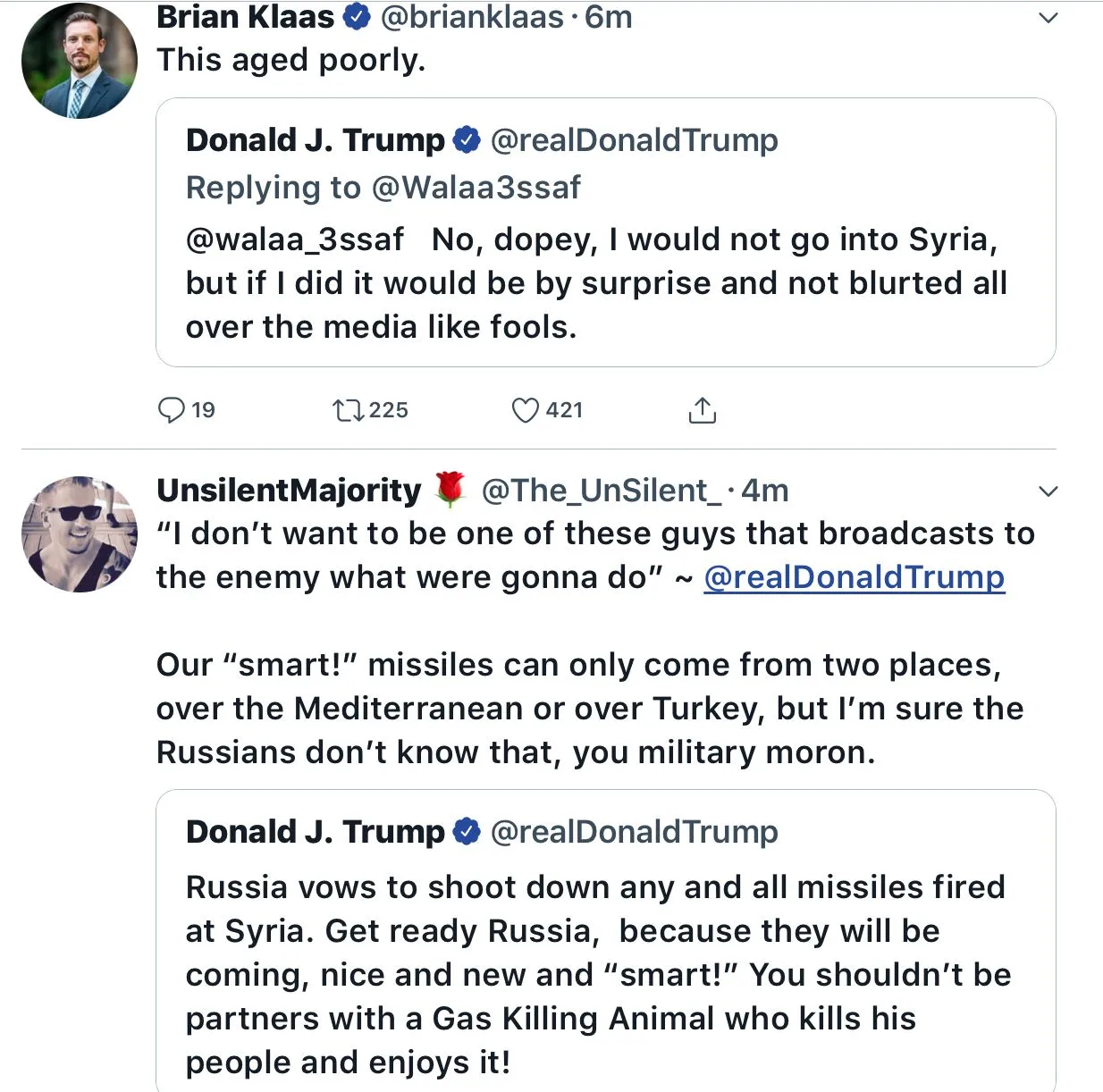
Task: Click Donald J. Trump name in second quoted tweet
Action: [315, 832]
